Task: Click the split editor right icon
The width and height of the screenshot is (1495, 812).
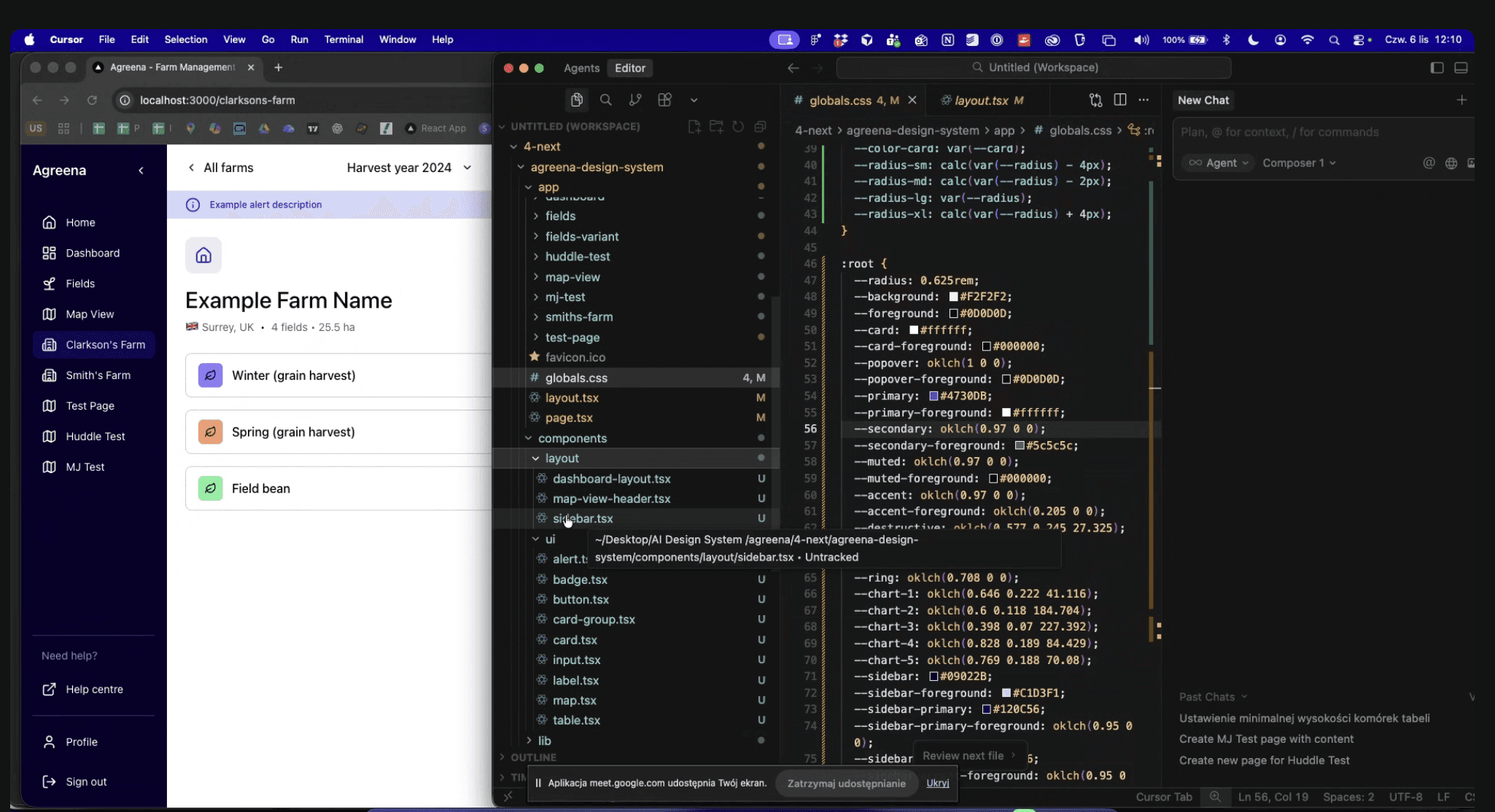Action: point(1120,100)
